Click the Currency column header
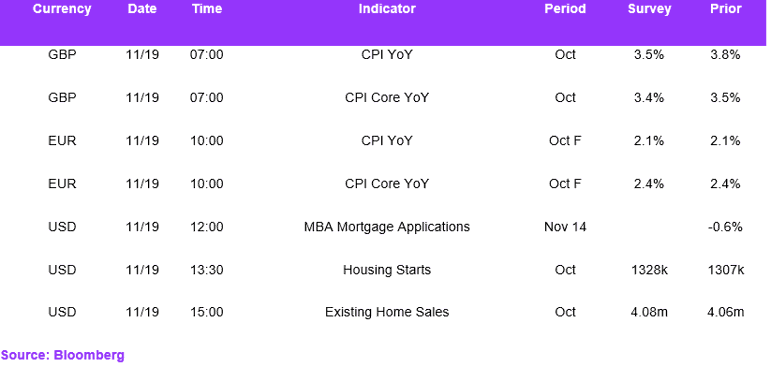The image size is (770, 367). point(62,9)
